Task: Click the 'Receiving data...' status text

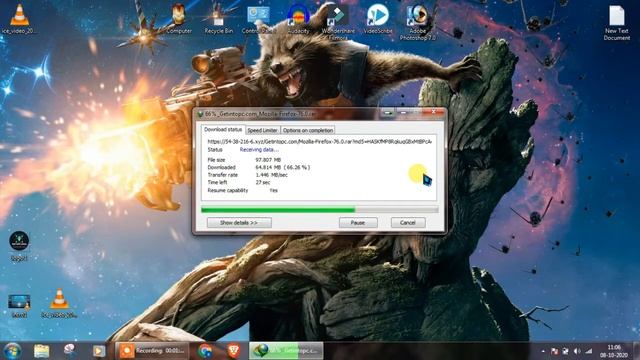Action: coord(259,150)
